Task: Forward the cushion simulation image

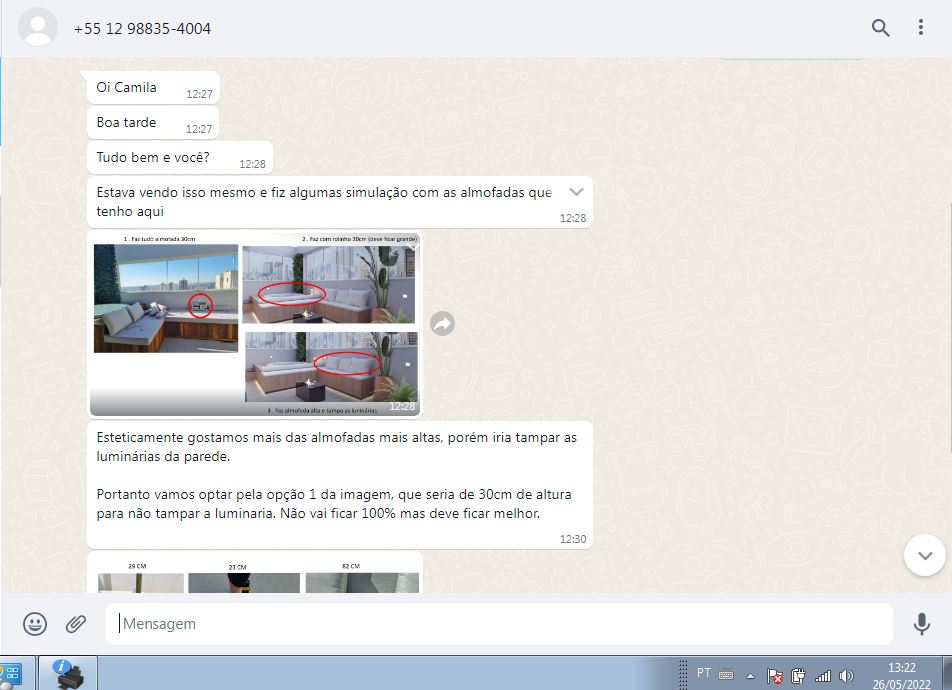Action: 443,323
